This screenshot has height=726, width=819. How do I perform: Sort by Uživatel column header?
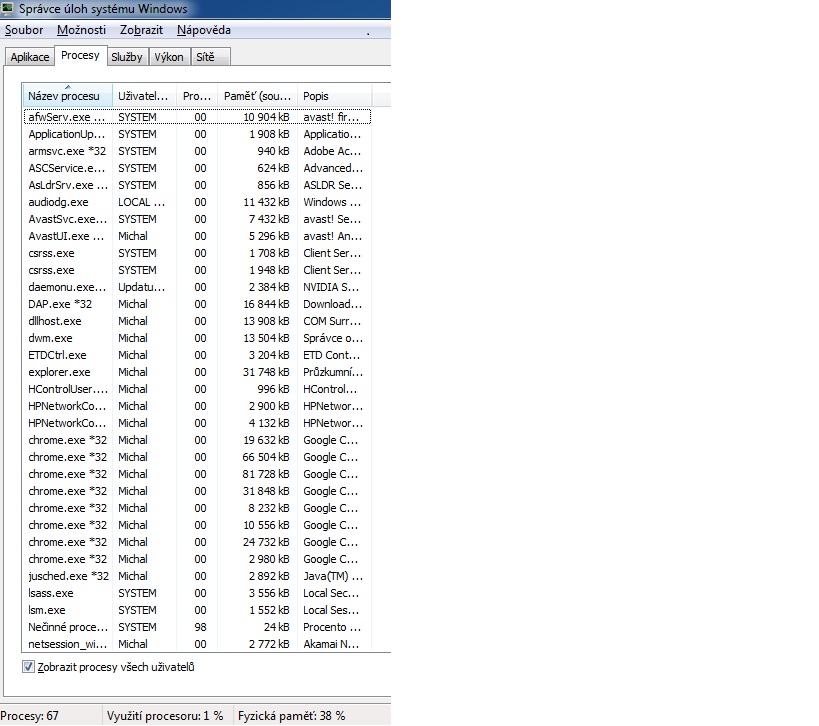click(x=145, y=96)
